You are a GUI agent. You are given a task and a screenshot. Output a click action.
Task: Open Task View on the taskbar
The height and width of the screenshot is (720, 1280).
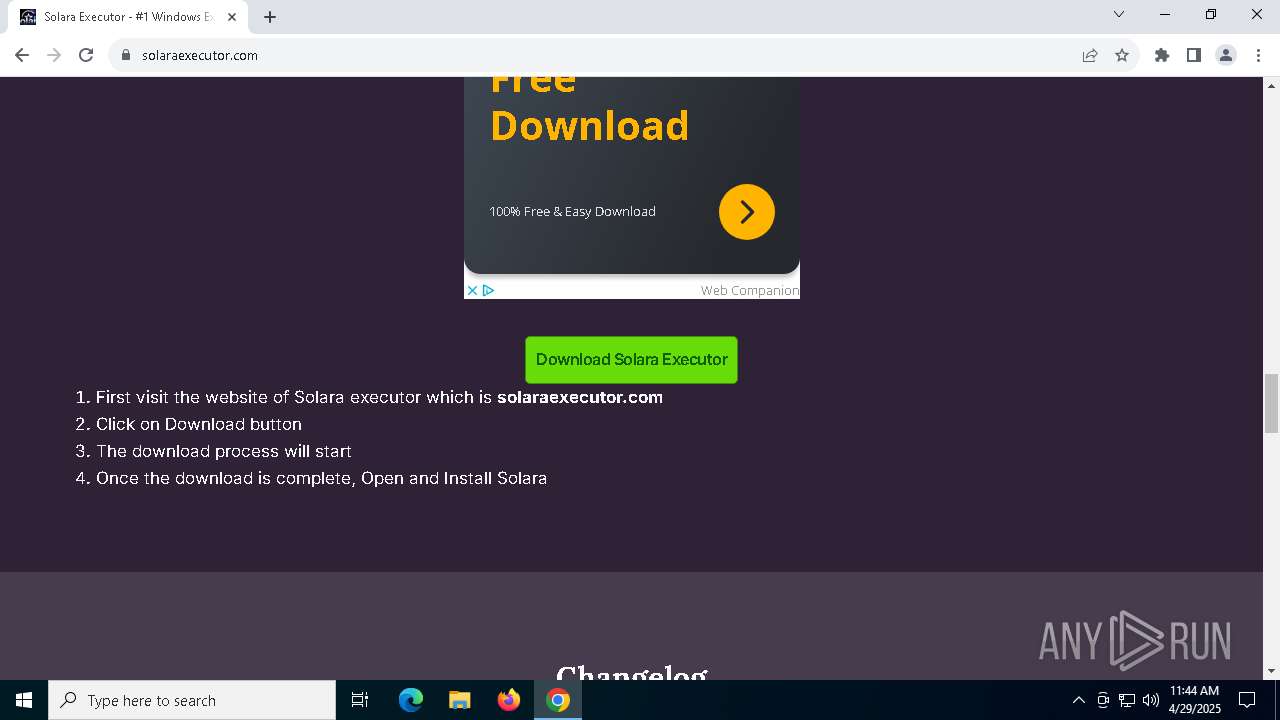(360, 700)
